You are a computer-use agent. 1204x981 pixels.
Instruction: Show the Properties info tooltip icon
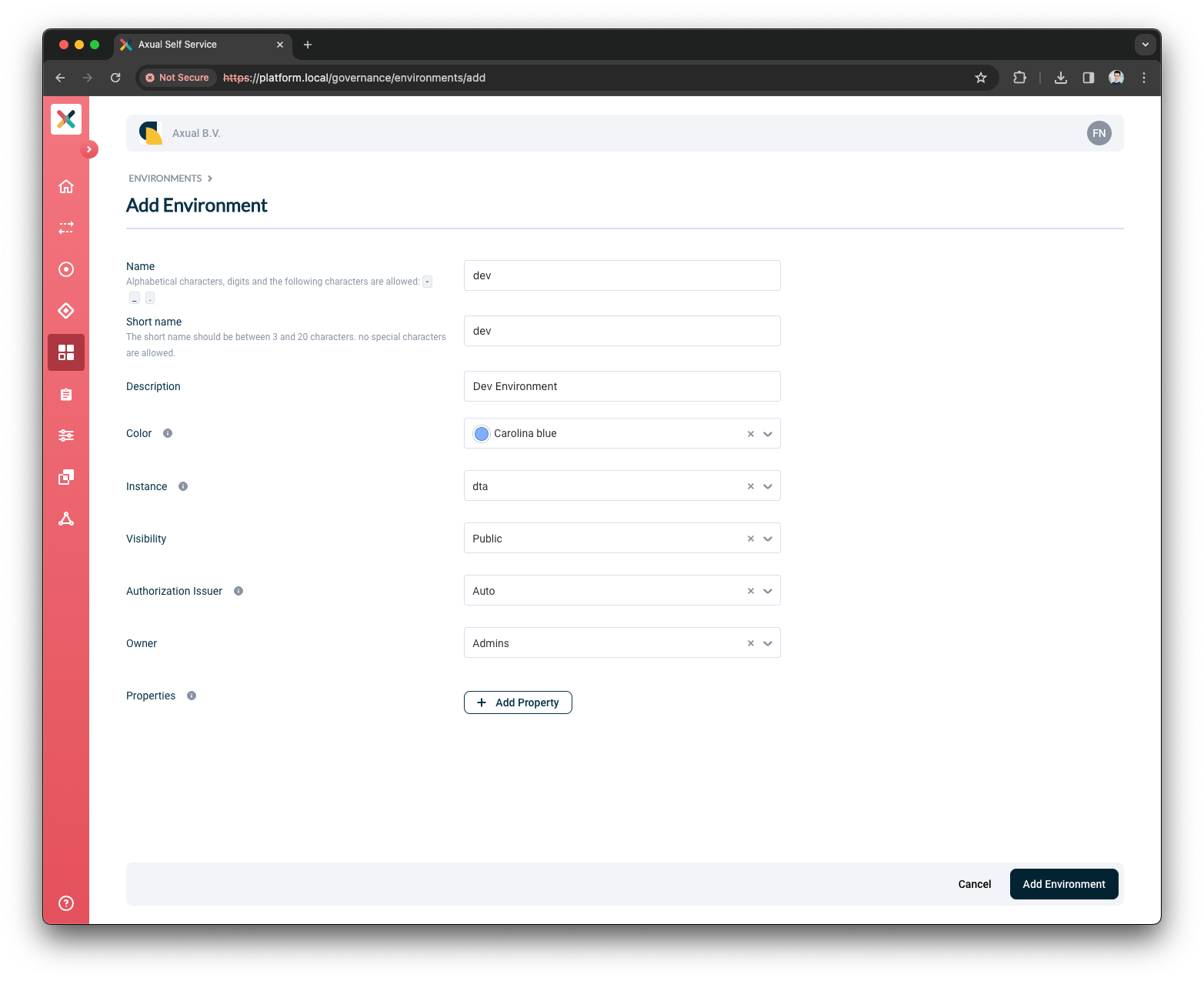pos(192,696)
